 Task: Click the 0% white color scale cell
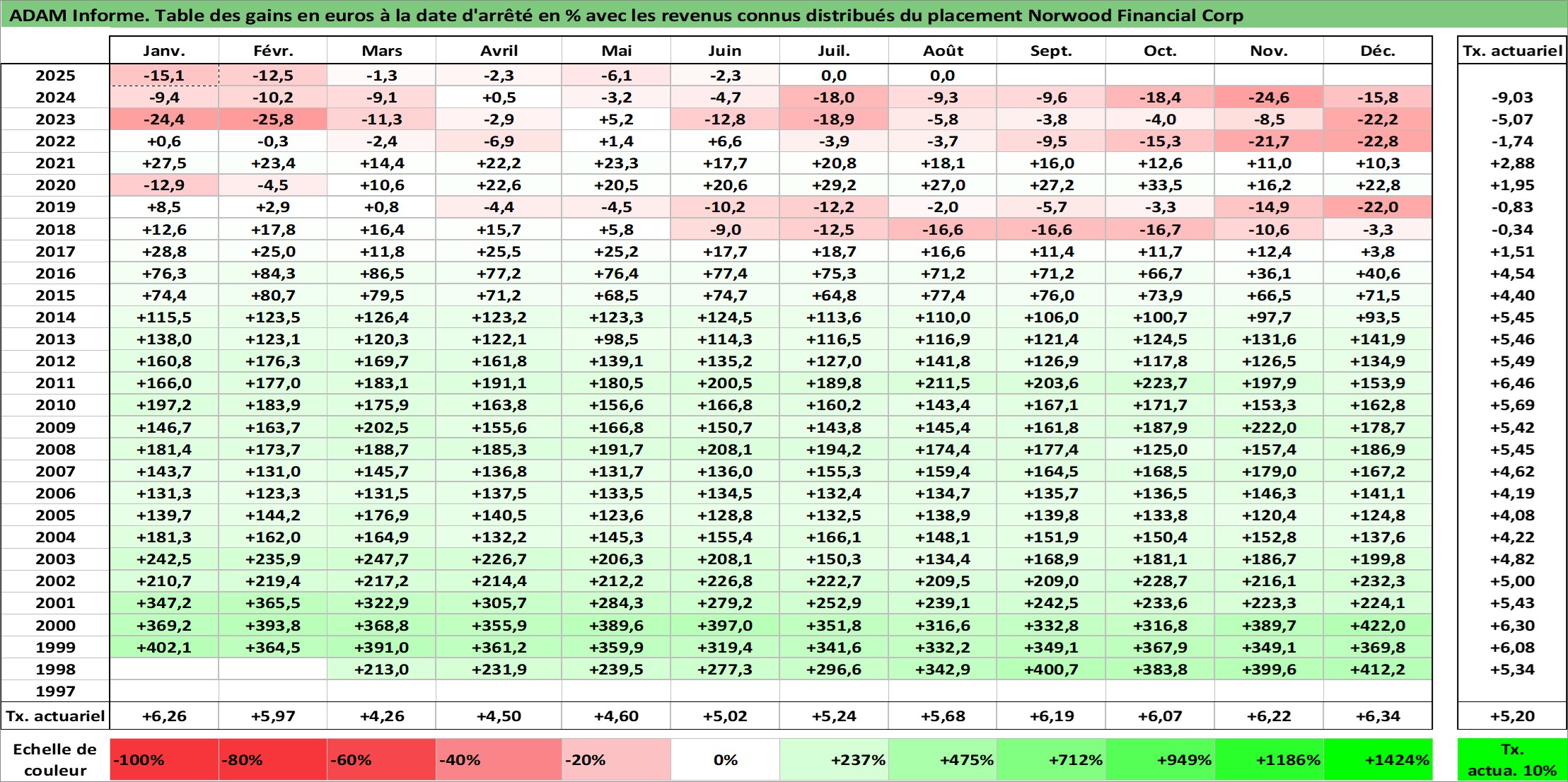click(x=725, y=760)
